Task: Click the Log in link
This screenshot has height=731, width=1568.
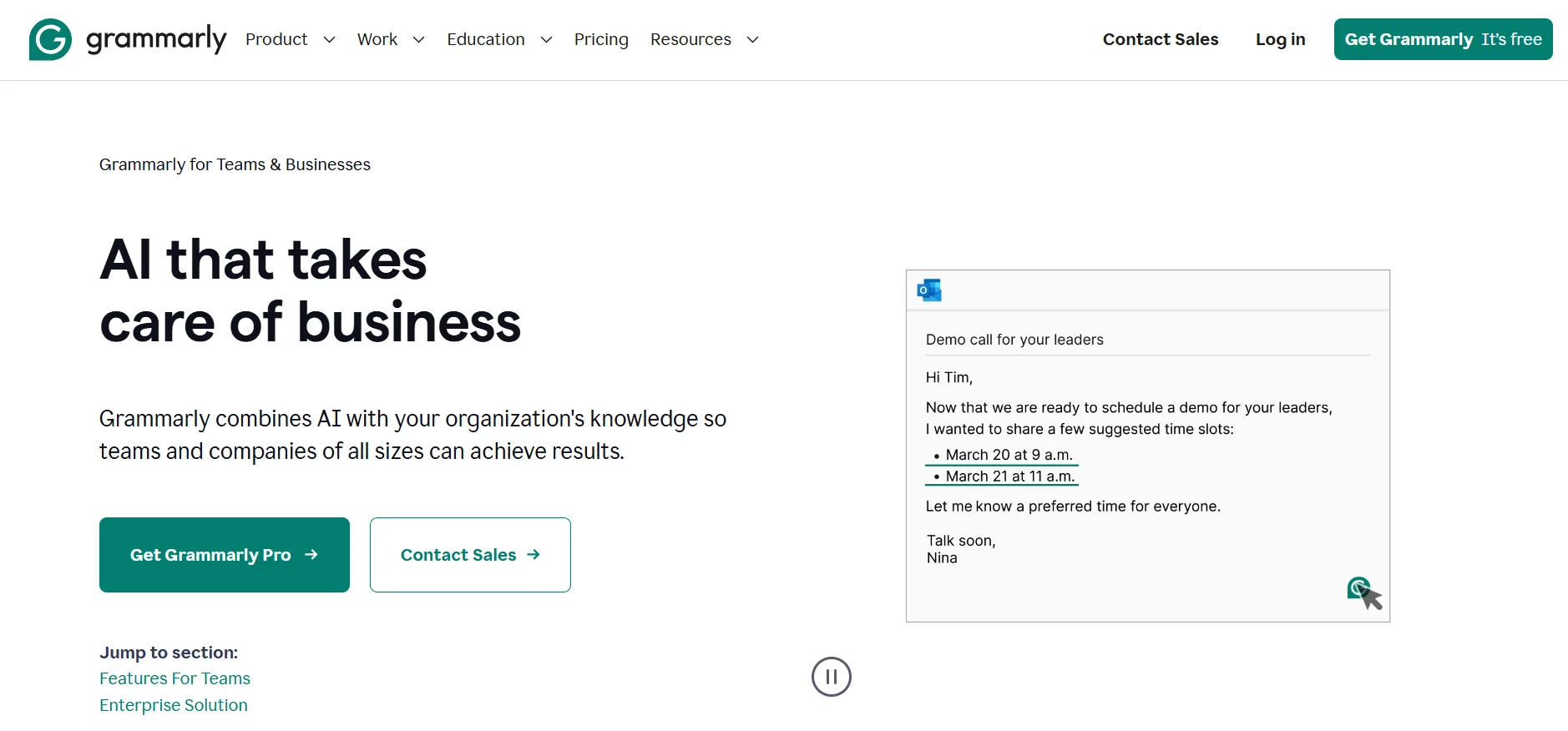Action: coord(1280,39)
